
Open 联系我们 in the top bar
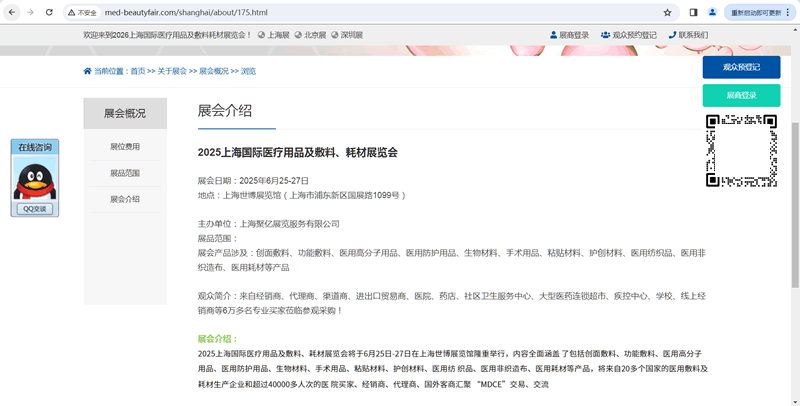687,35
